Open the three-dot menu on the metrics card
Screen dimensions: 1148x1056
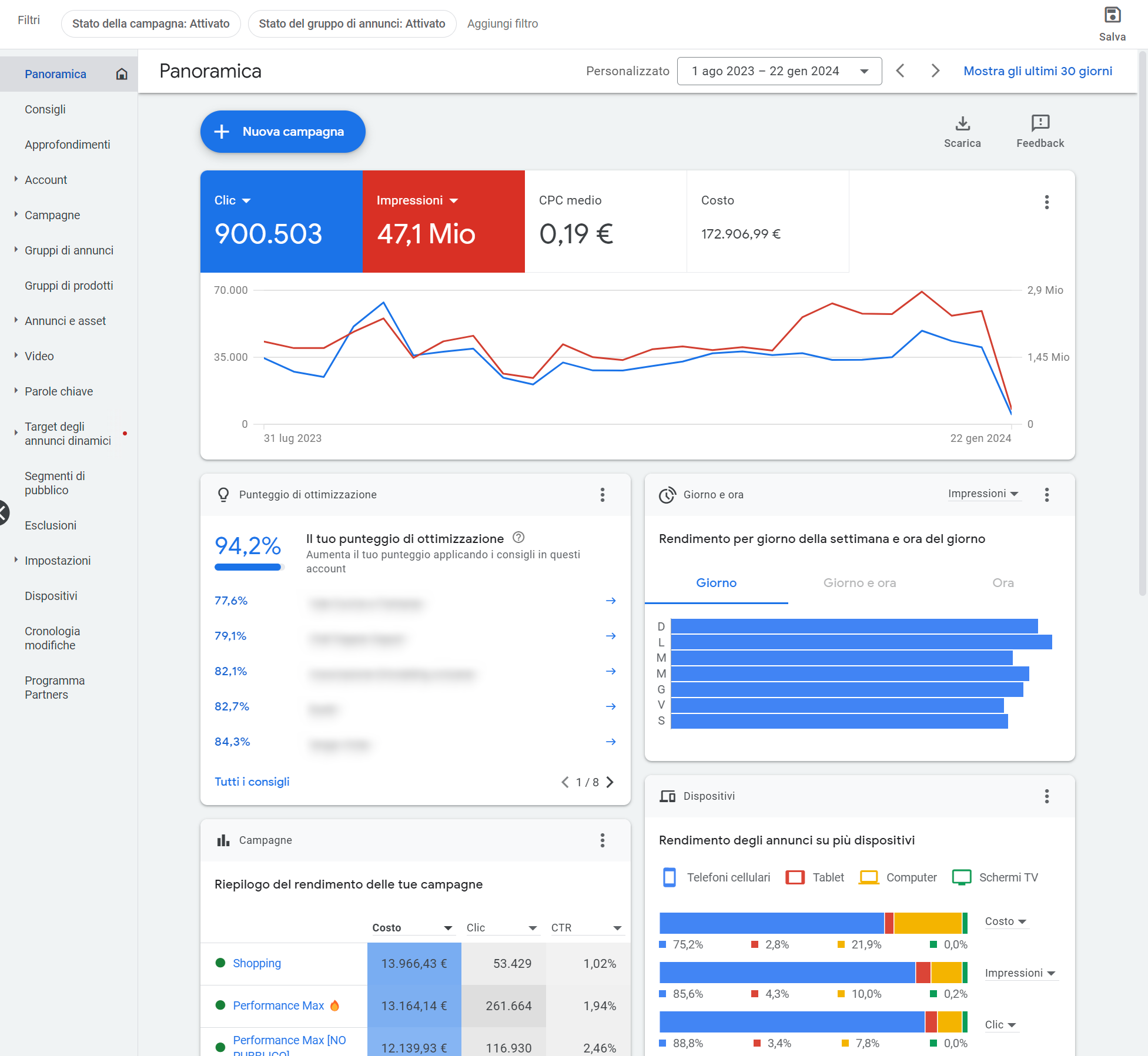coord(1046,202)
